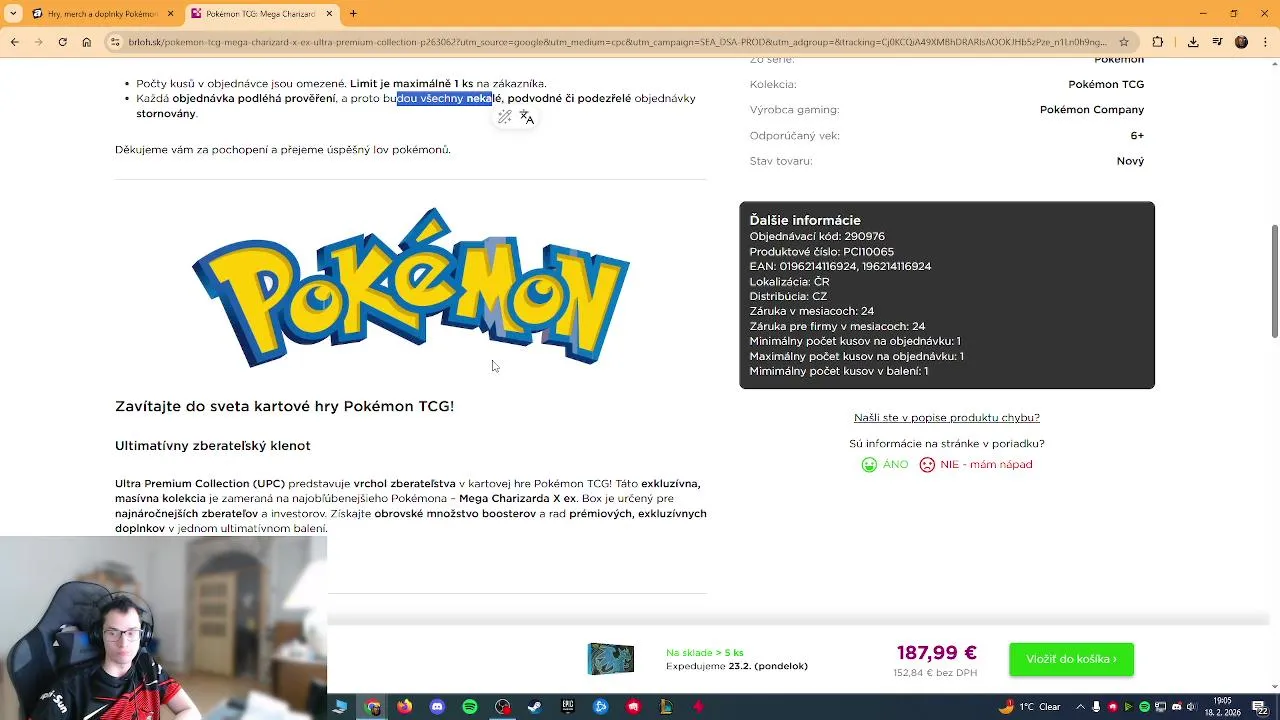The image size is (1280, 720).
Task: Select the 'Pokémon TCG: Mega Charizard' tab
Action: 261,14
